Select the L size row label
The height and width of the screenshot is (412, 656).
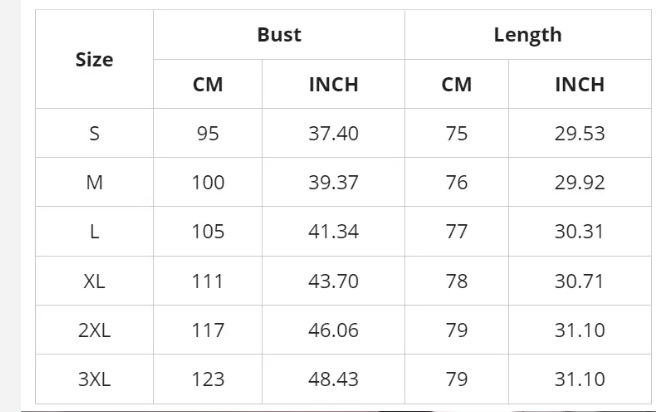(x=94, y=232)
